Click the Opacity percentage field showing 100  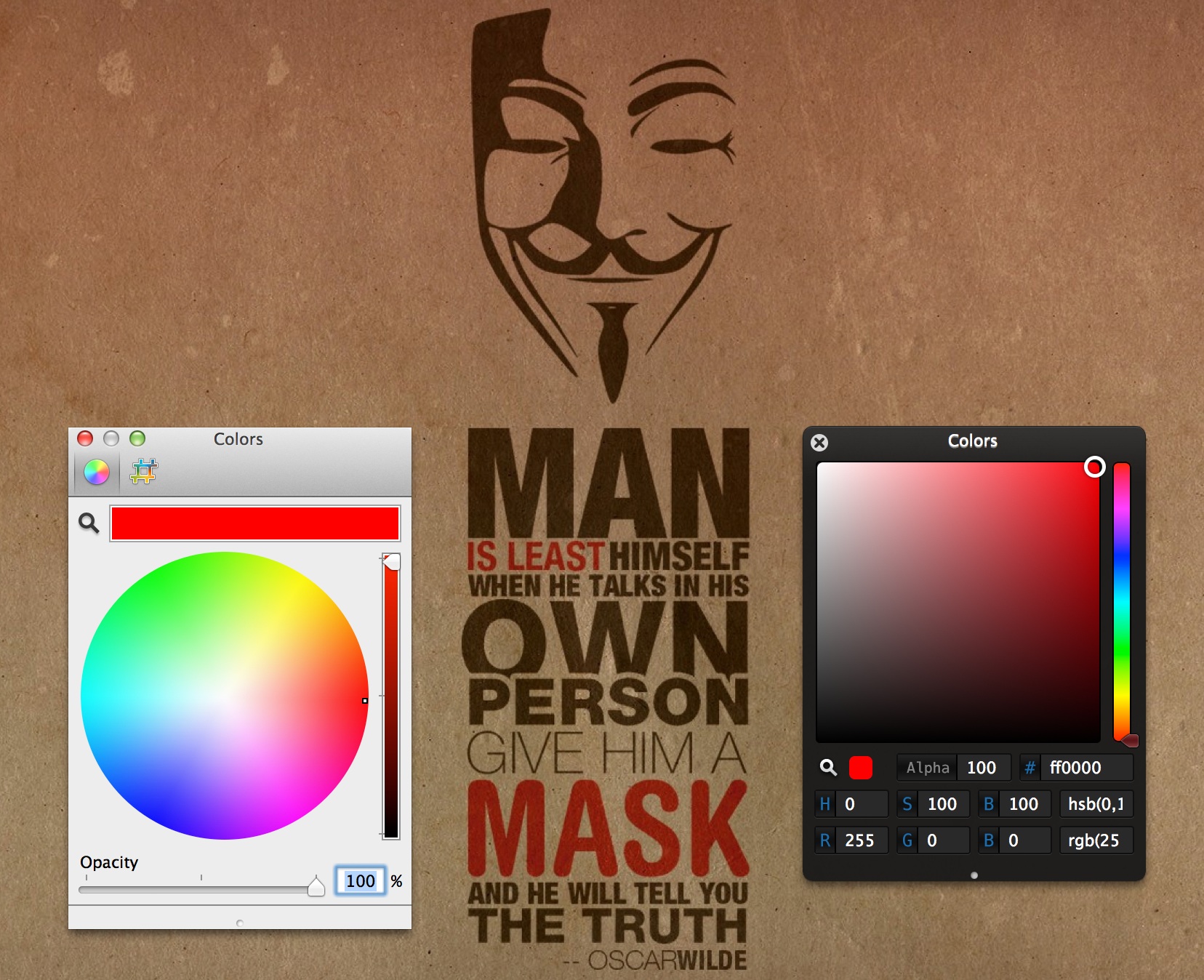(361, 881)
